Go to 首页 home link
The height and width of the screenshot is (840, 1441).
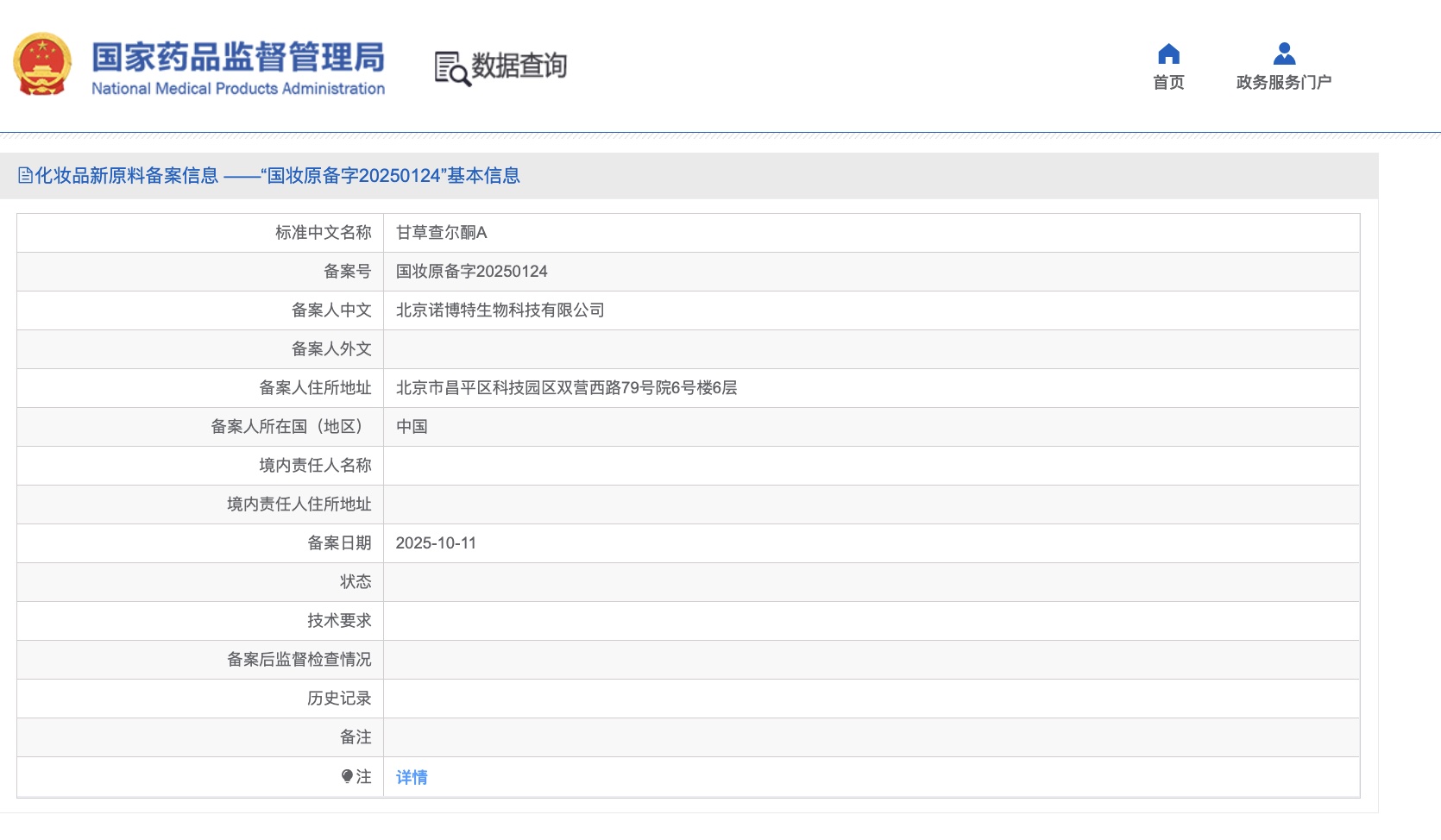point(1168,82)
